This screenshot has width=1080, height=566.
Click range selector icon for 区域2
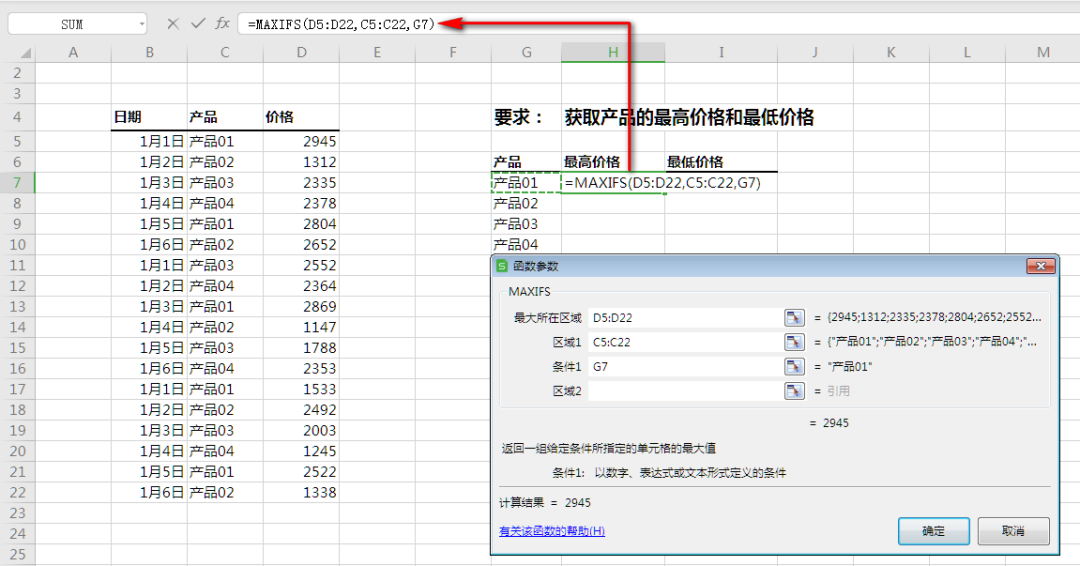[794, 390]
